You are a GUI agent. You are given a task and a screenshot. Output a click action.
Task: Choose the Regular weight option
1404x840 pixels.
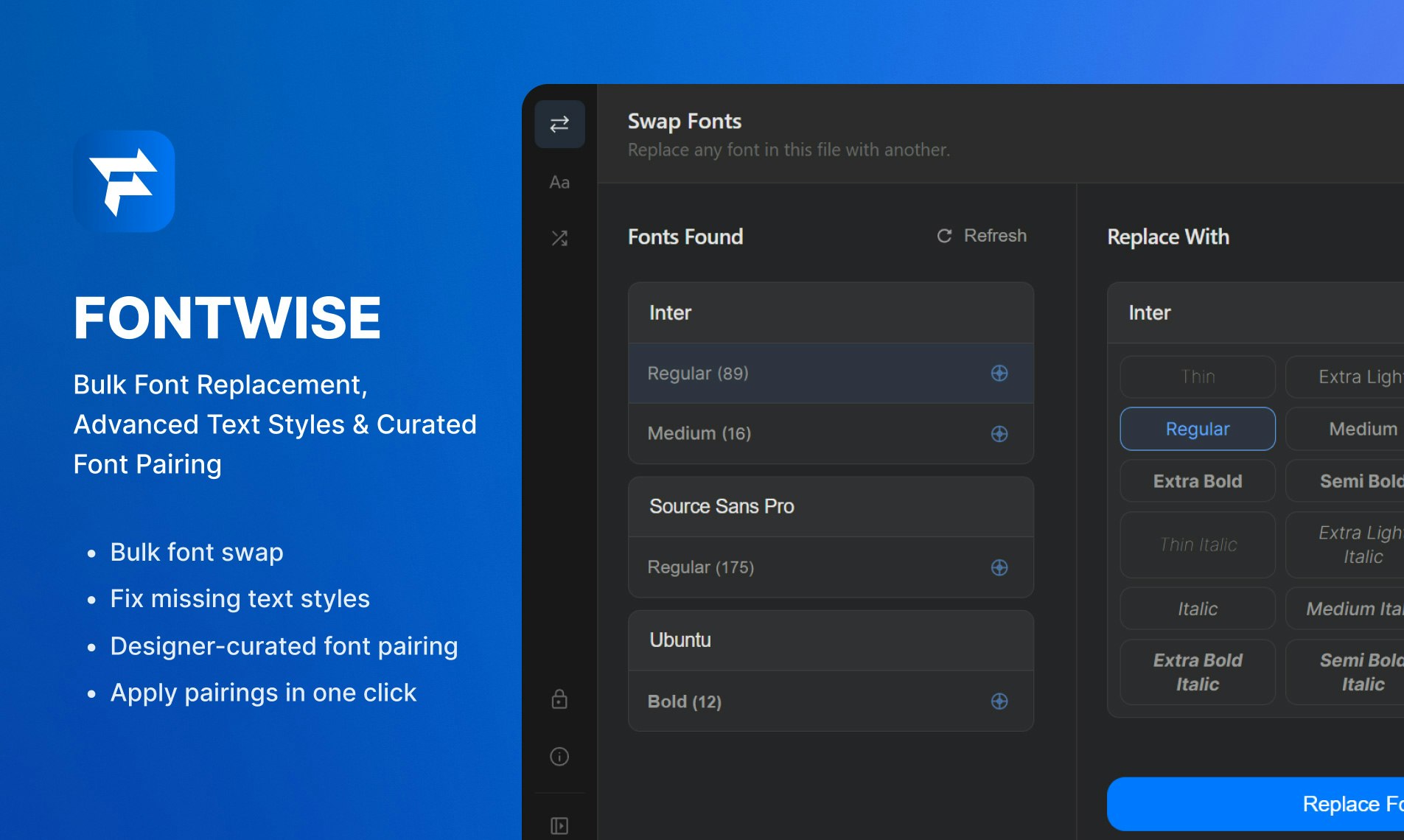click(x=1198, y=429)
